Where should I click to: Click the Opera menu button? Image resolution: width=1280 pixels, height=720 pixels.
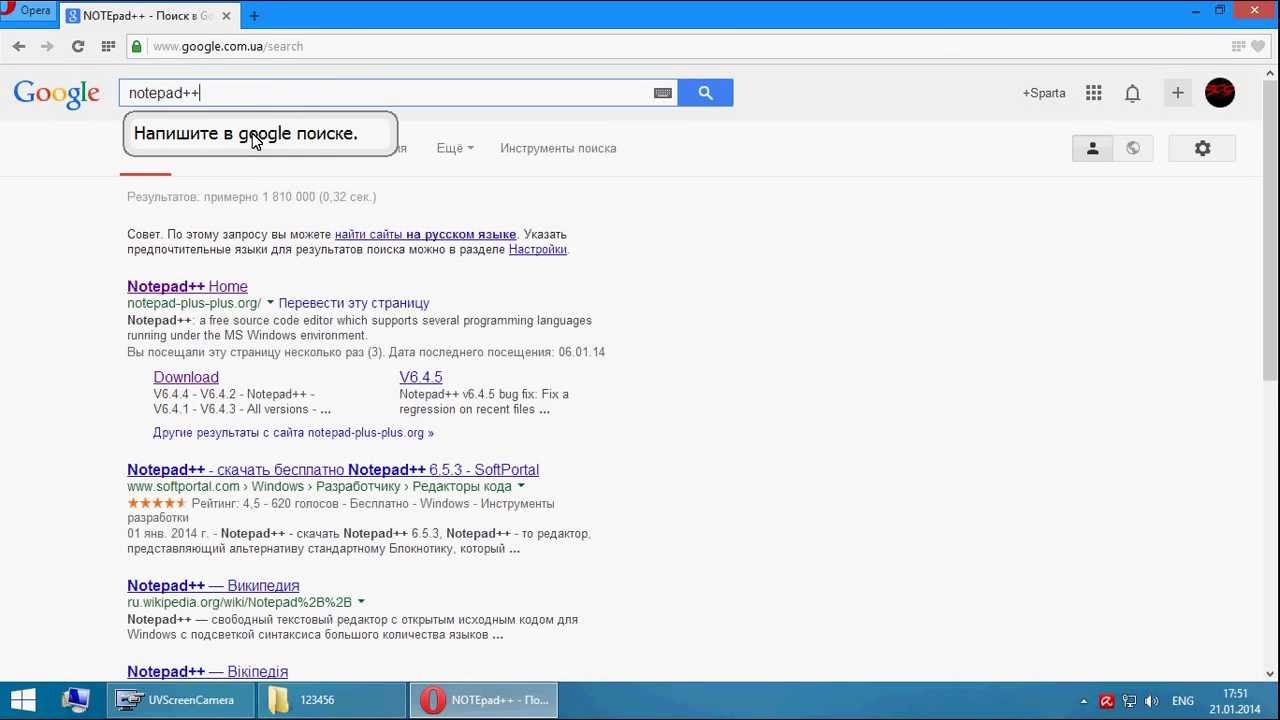click(x=28, y=10)
